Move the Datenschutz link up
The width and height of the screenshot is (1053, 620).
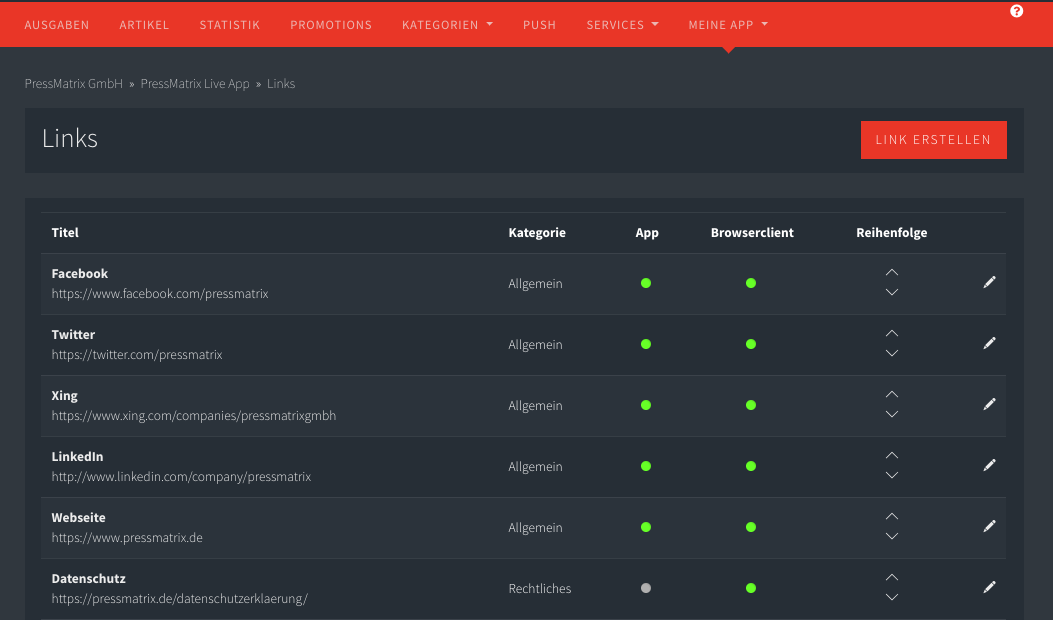pyautogui.click(x=891, y=578)
